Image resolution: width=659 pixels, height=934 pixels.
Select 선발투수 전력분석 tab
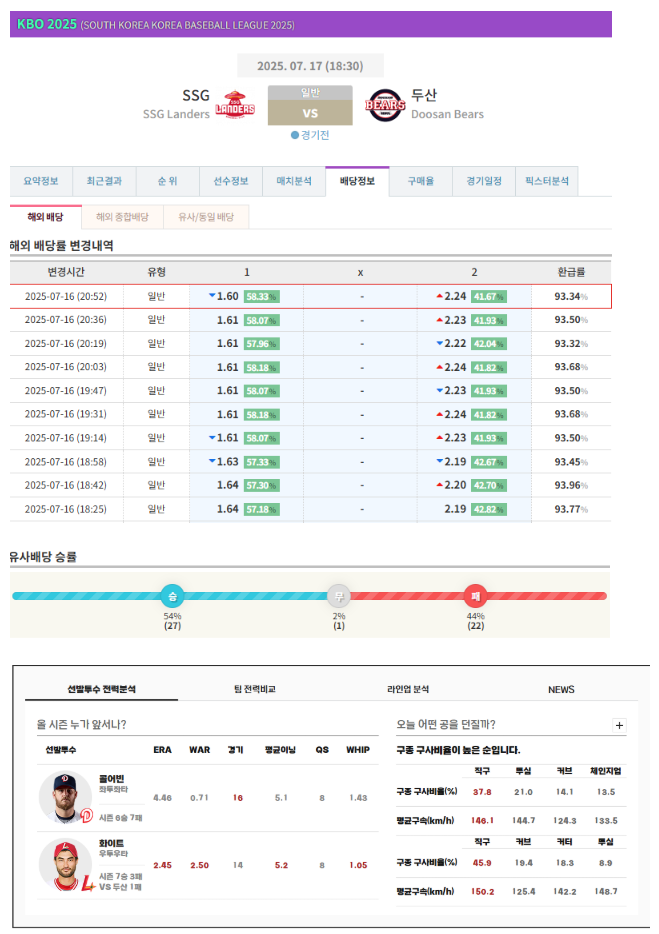[101, 689]
